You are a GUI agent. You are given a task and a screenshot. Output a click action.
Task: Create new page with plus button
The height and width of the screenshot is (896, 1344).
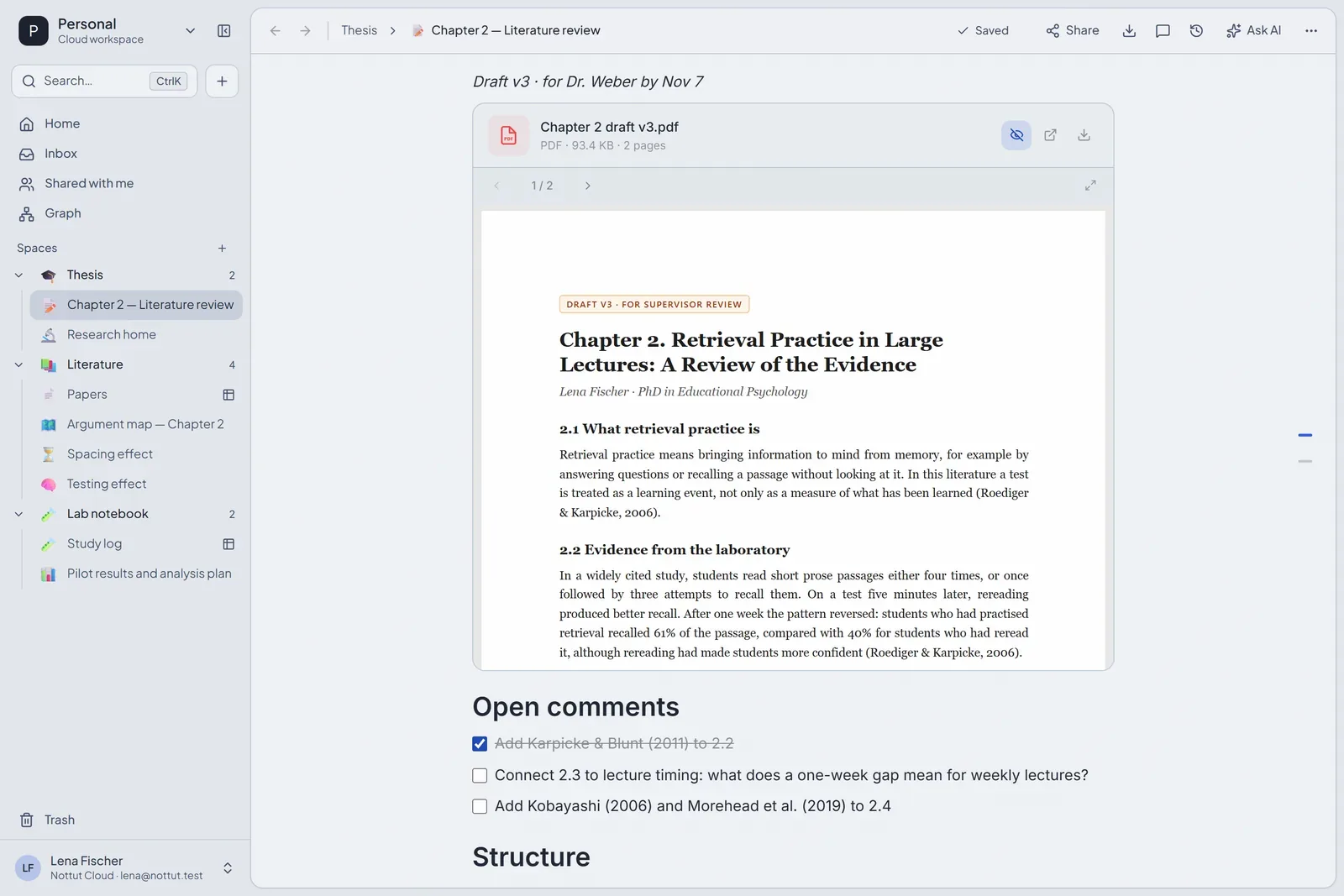coord(222,81)
